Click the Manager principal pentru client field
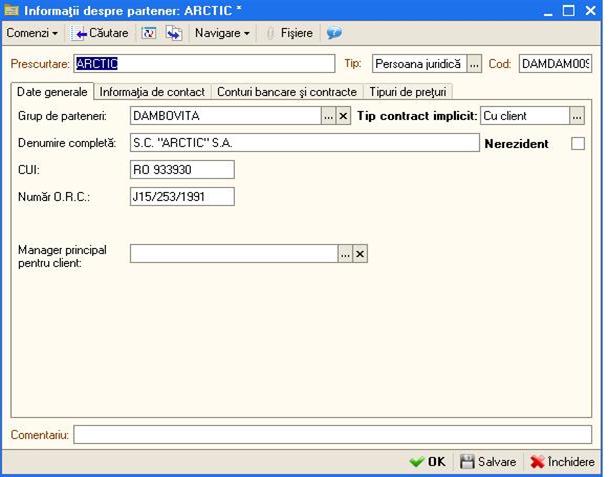 [234, 253]
